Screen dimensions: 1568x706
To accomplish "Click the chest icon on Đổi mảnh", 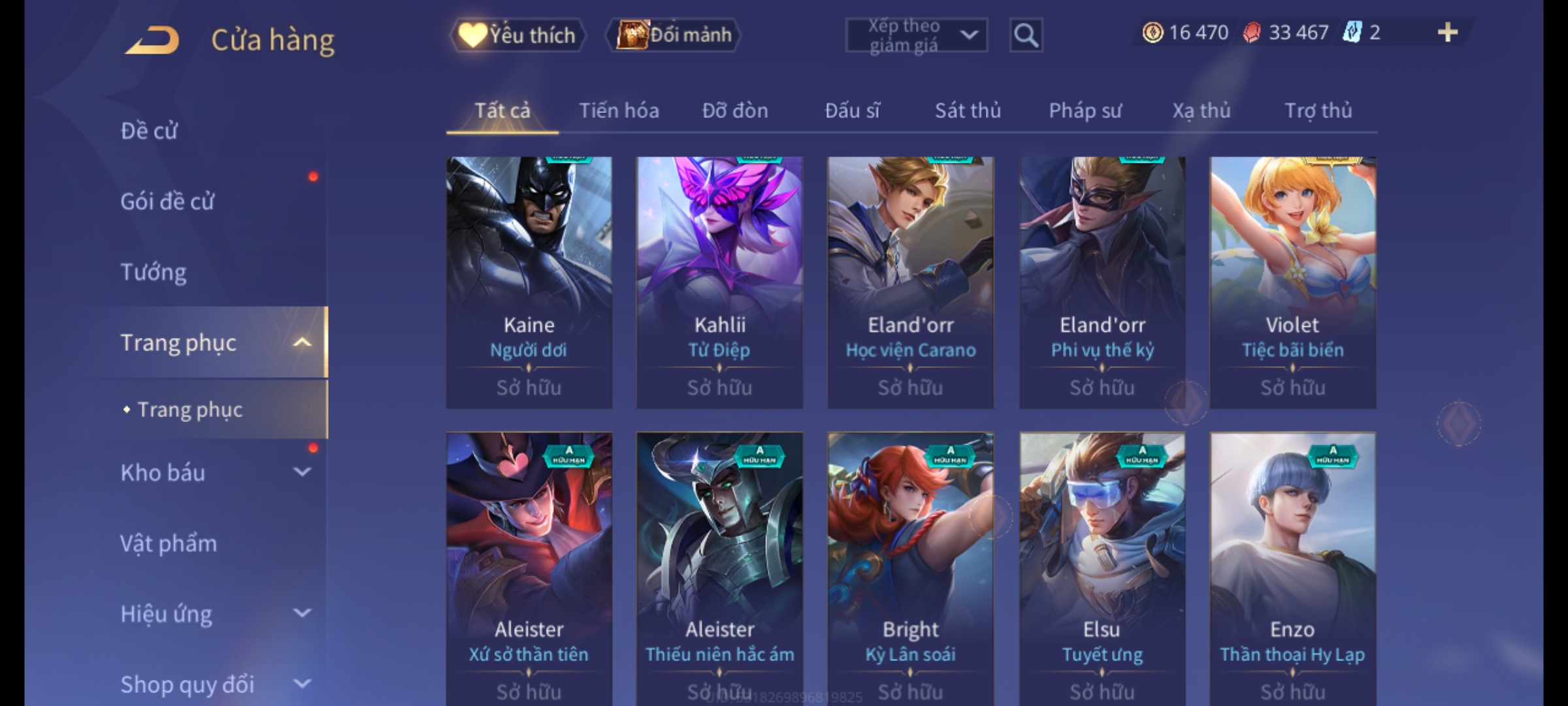I will point(632,35).
